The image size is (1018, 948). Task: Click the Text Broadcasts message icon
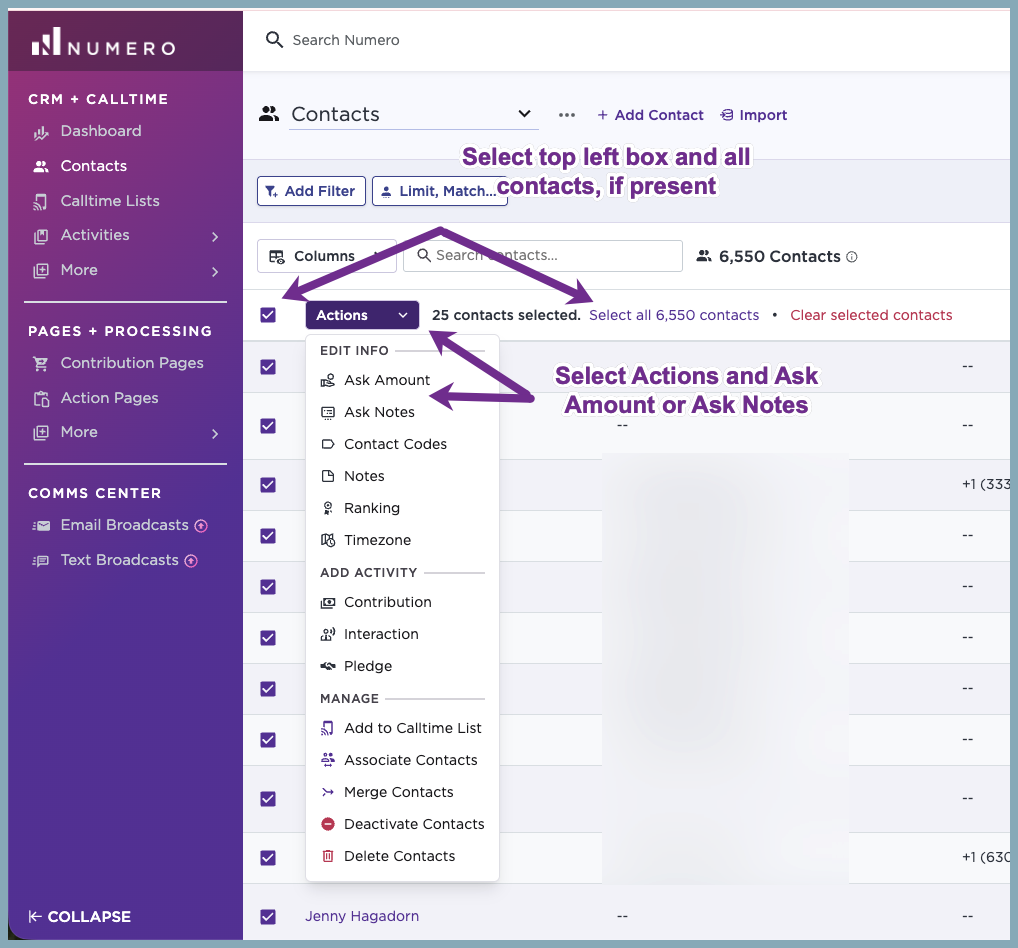click(41, 561)
